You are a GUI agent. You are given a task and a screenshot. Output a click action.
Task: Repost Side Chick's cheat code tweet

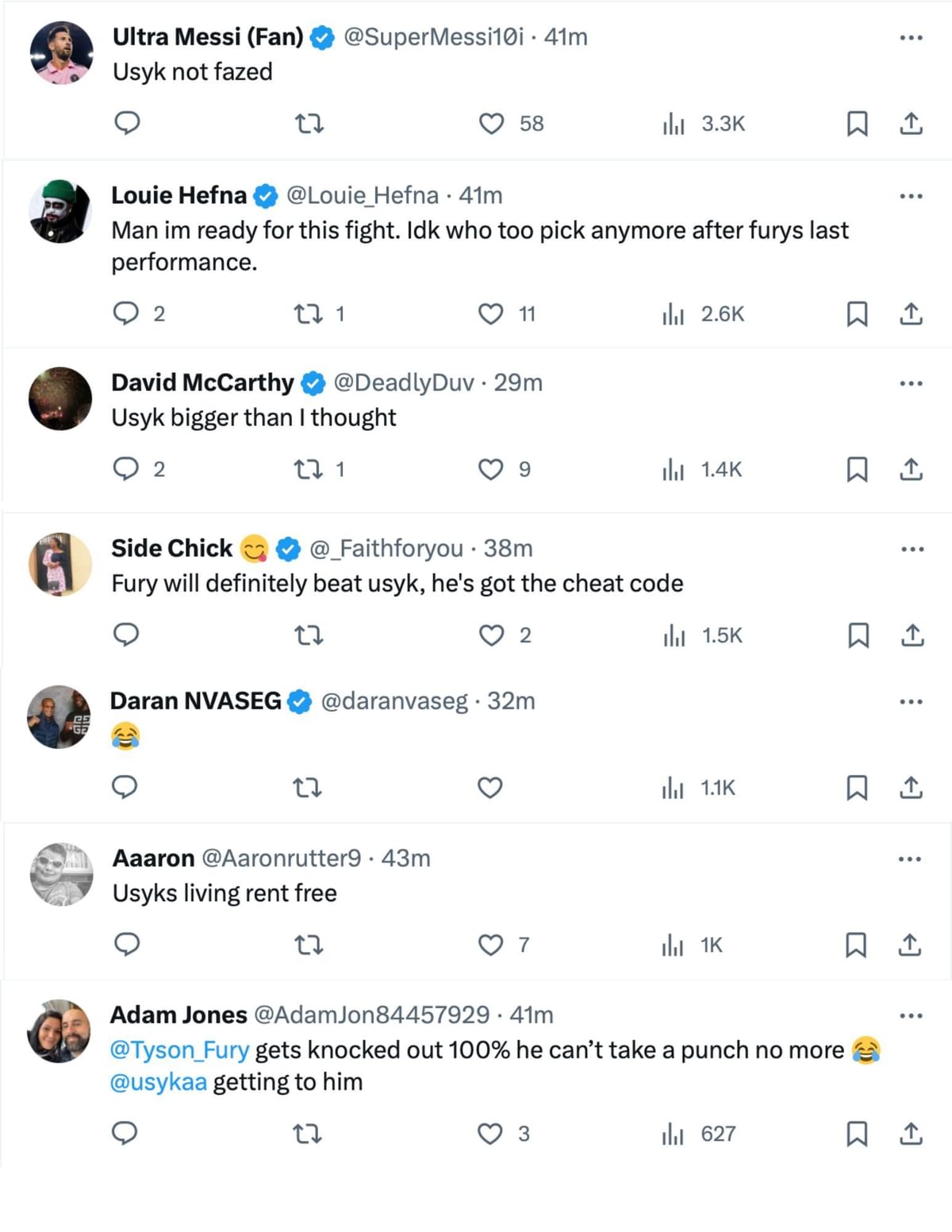[309, 635]
